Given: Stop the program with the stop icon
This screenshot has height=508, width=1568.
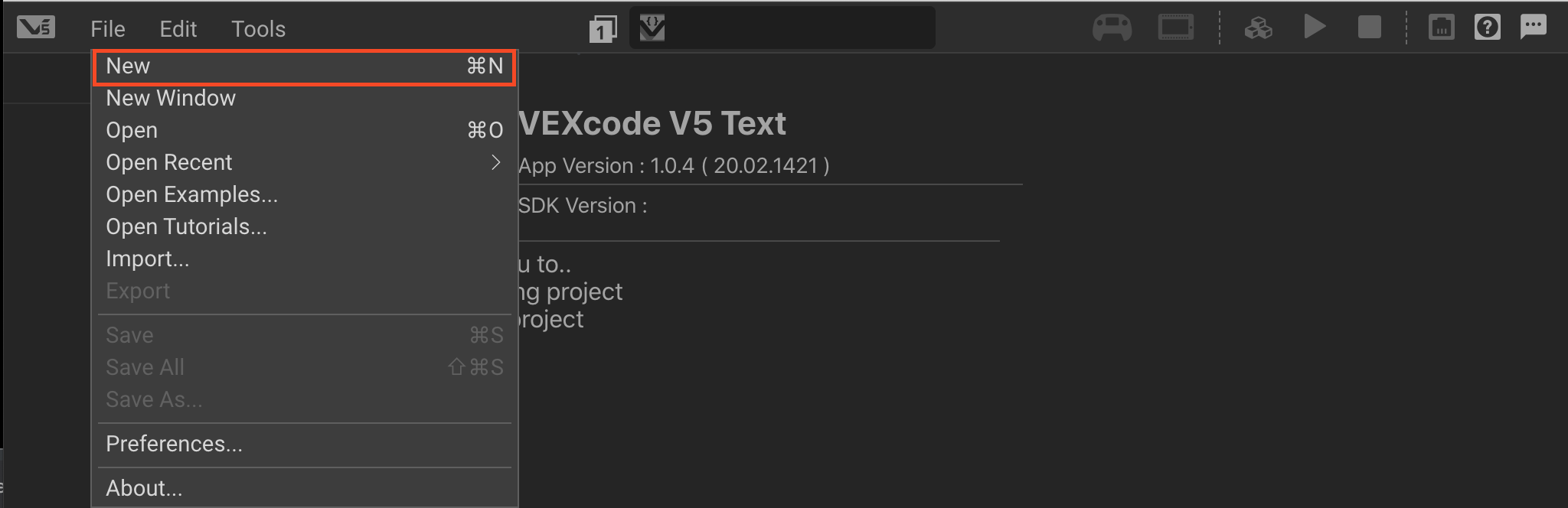Looking at the screenshot, I should click(1370, 27).
